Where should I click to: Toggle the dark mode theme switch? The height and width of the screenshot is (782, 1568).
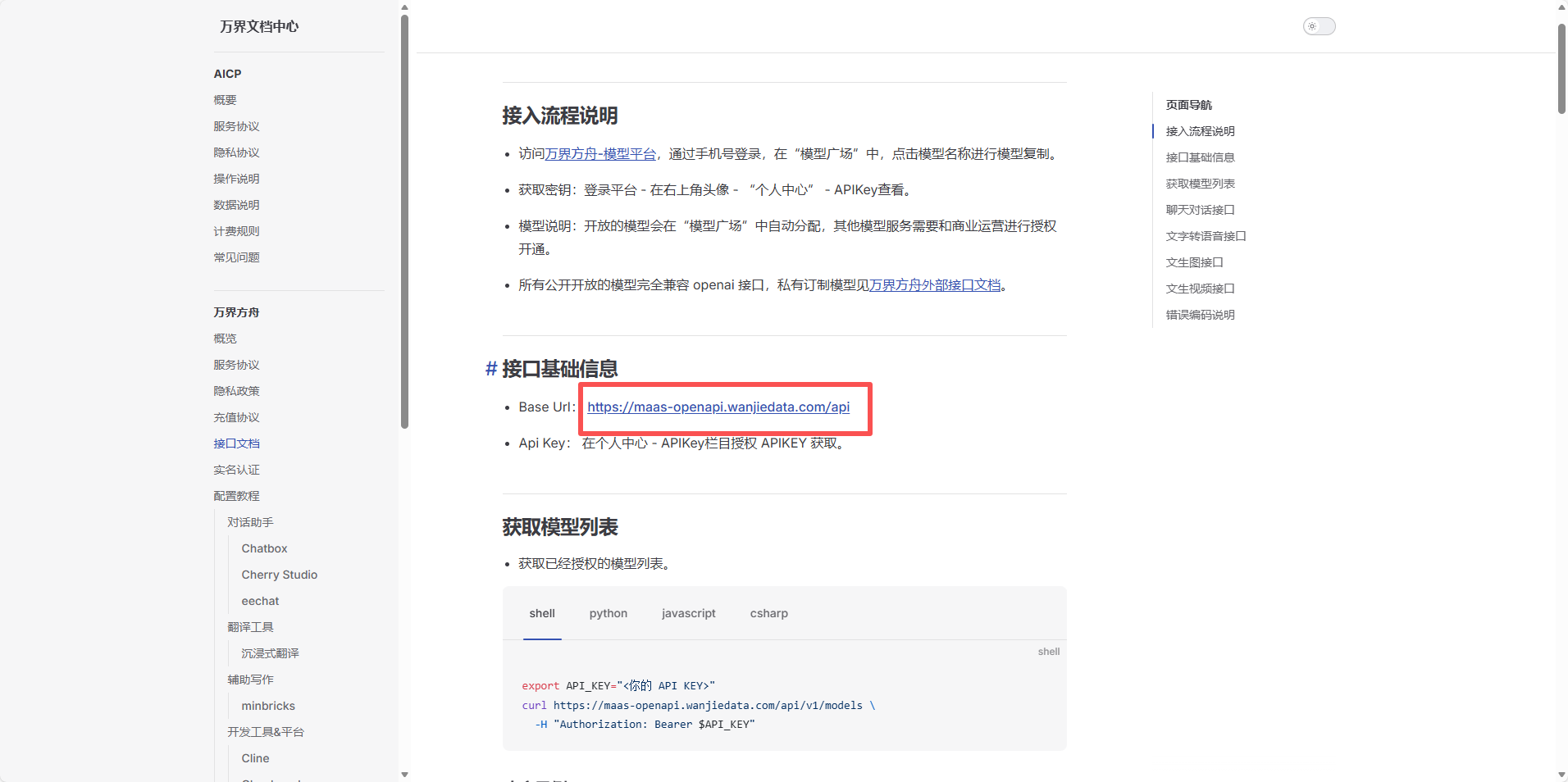(x=1318, y=25)
